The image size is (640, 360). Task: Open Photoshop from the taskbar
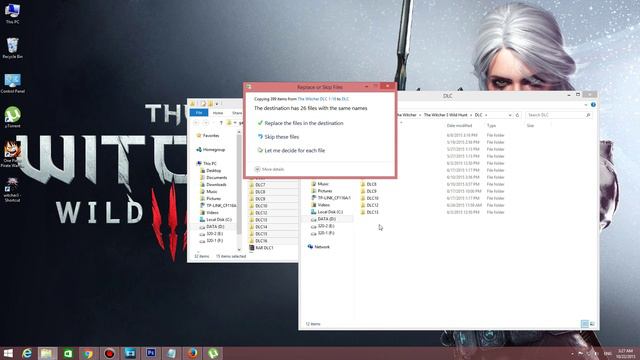click(x=151, y=353)
